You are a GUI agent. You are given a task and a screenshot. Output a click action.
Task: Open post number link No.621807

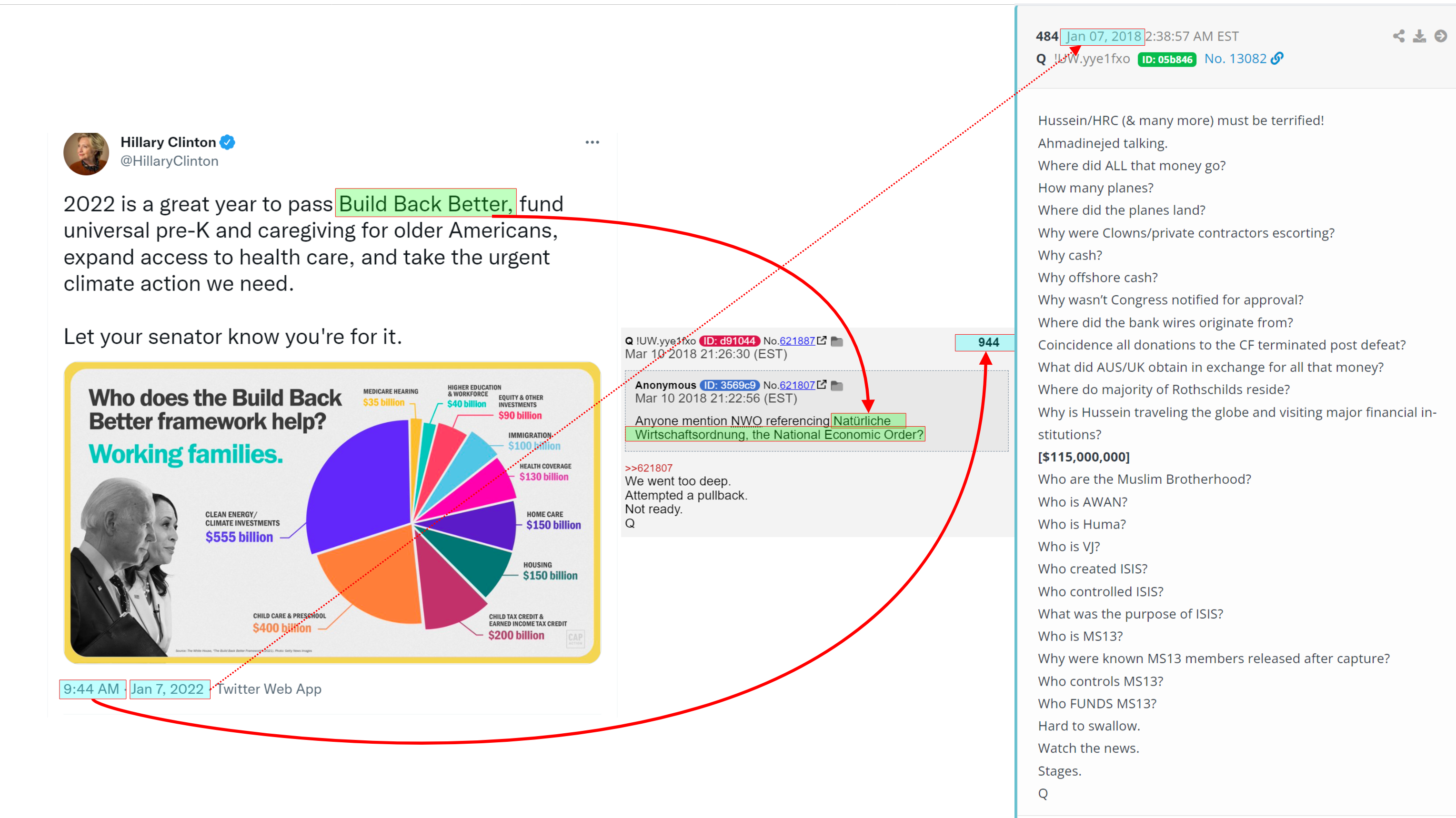(797, 385)
